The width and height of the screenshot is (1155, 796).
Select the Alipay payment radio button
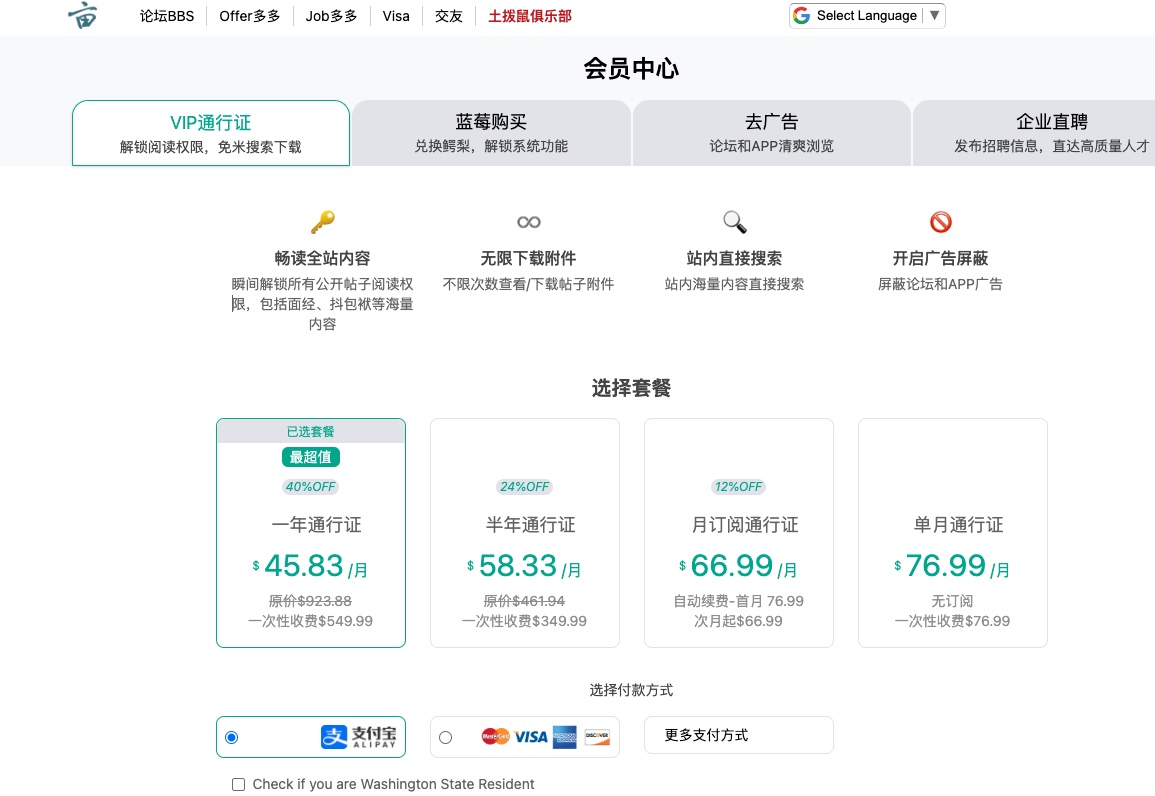[x=231, y=737]
